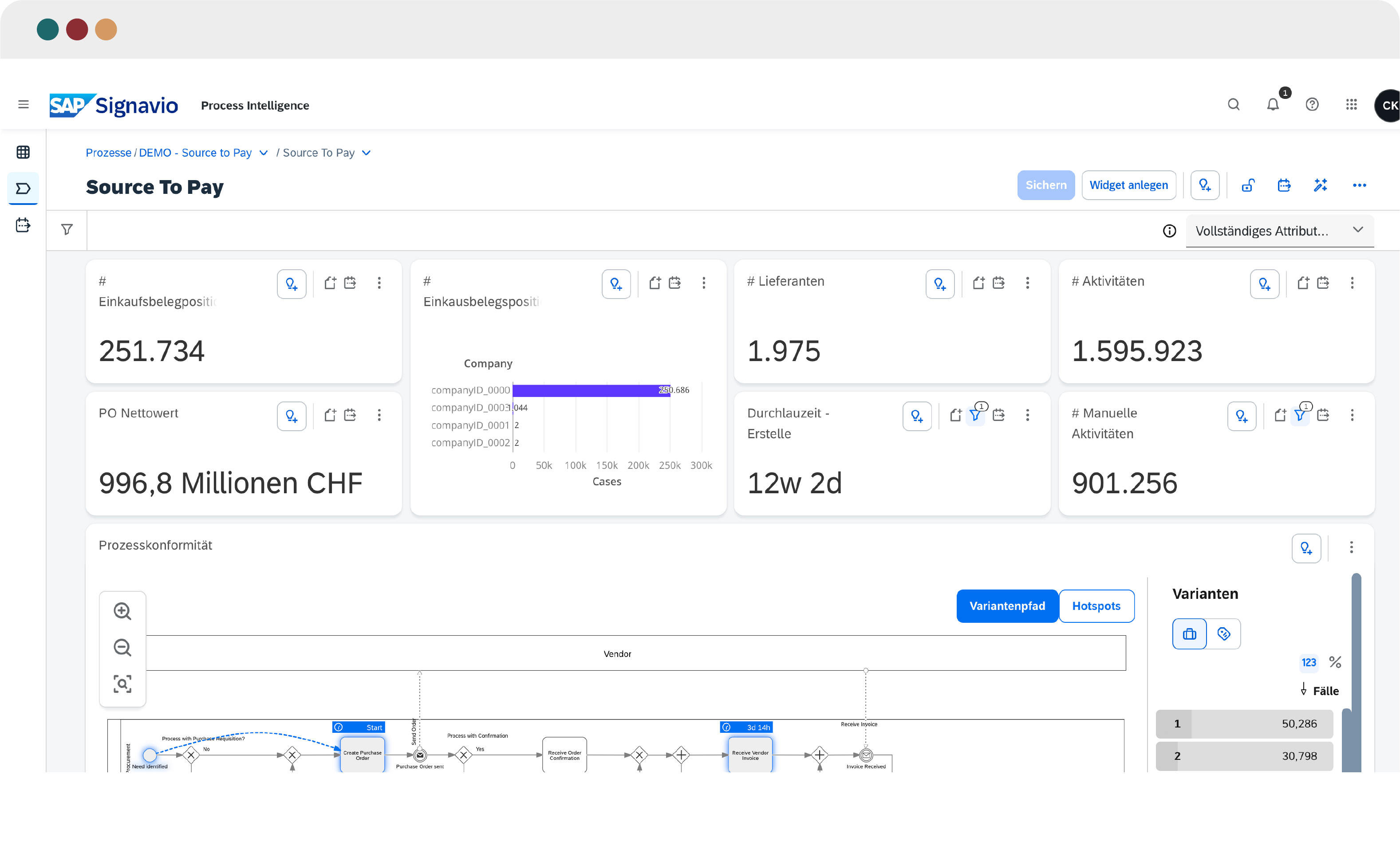Open the search icon in the top bar
Viewport: 1400px width, 857px height.
point(1233,105)
